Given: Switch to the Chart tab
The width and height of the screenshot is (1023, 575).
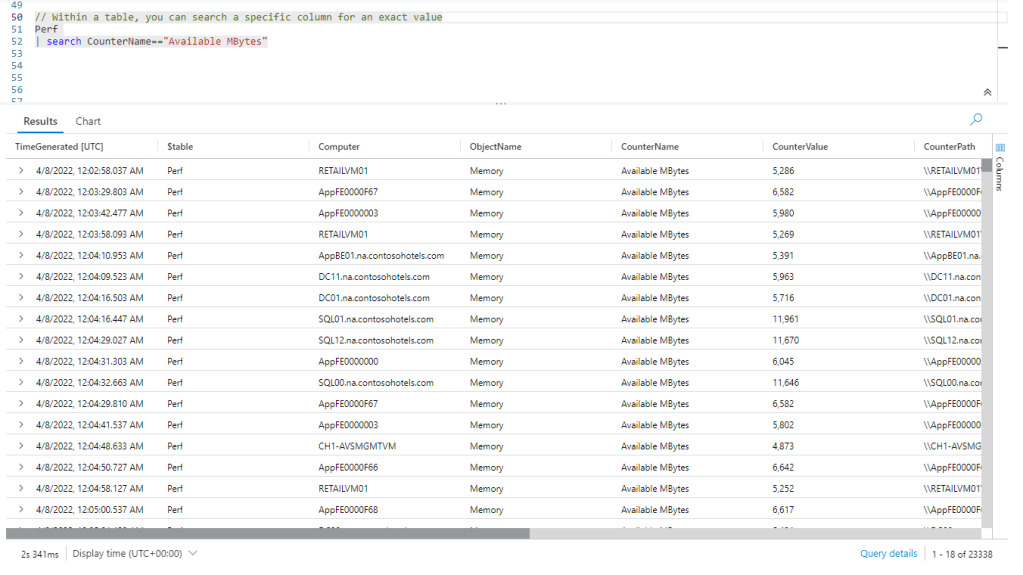Looking at the screenshot, I should pyautogui.click(x=88, y=121).
